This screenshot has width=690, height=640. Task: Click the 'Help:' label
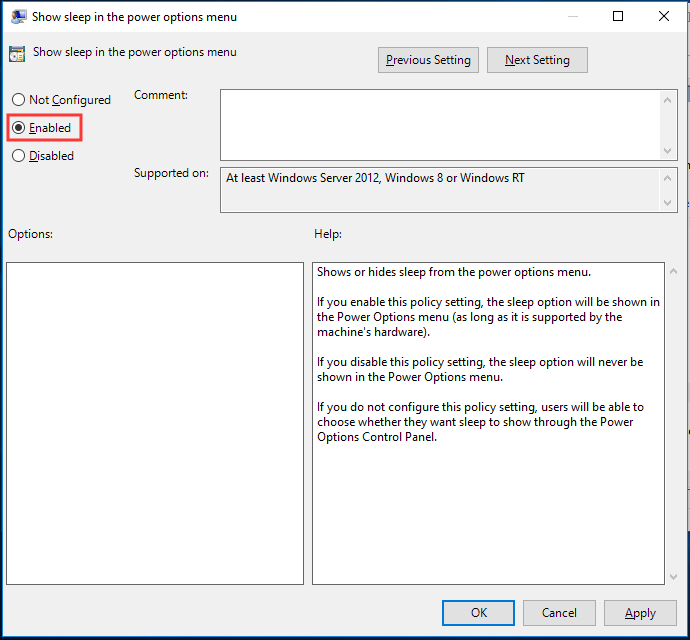pos(328,234)
